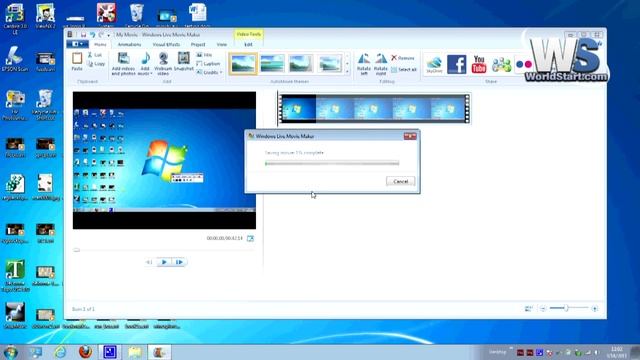The width and height of the screenshot is (640, 360).
Task: Open the Add music dropdown
Action: 145,64
